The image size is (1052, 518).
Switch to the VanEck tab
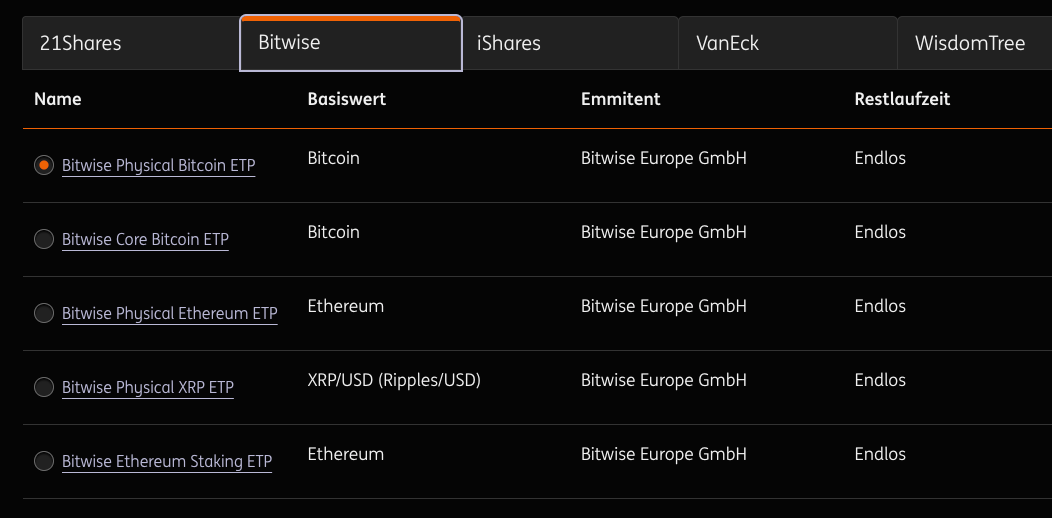click(x=787, y=43)
